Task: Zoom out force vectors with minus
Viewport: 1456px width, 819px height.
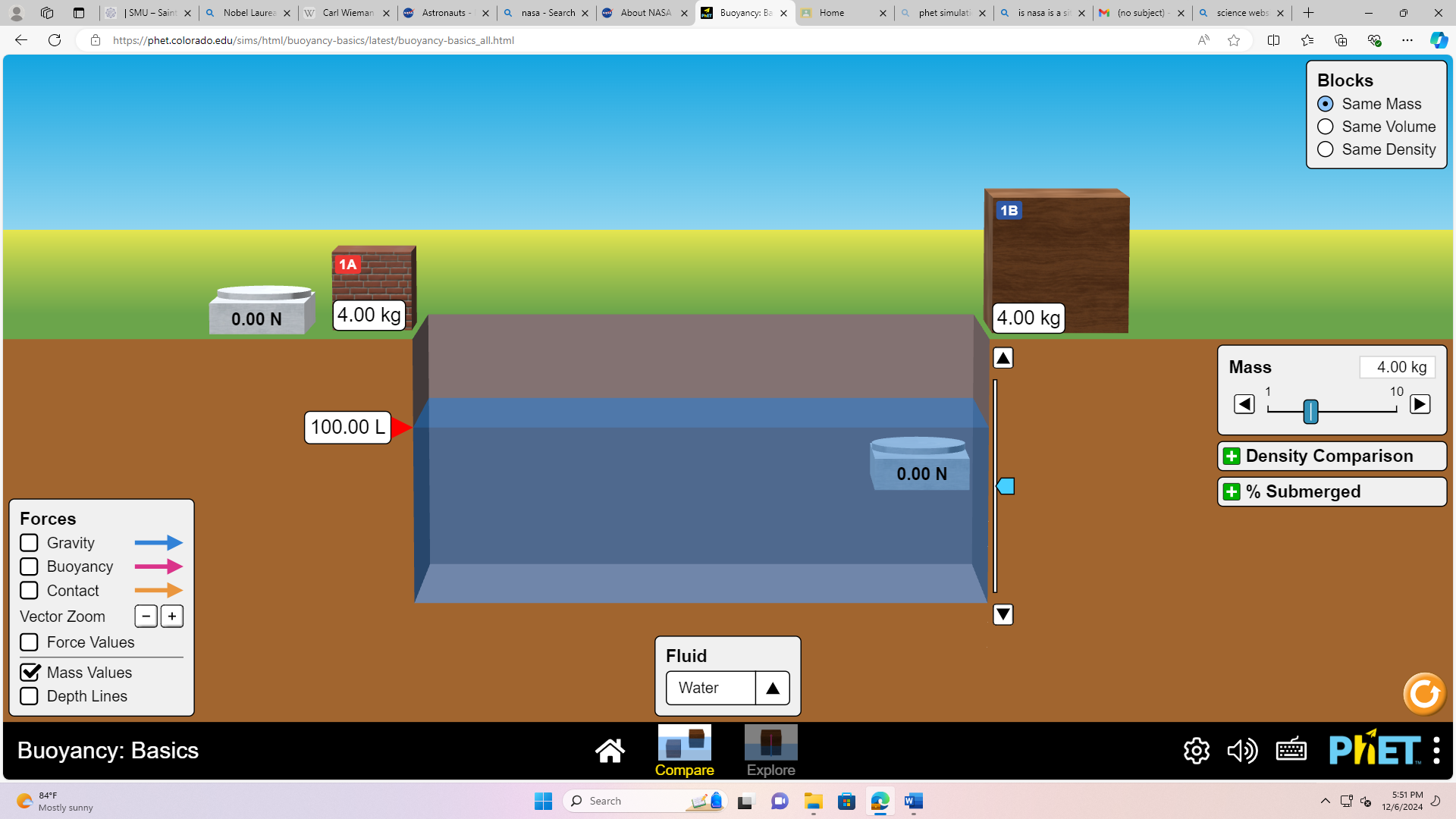Action: pyautogui.click(x=146, y=617)
